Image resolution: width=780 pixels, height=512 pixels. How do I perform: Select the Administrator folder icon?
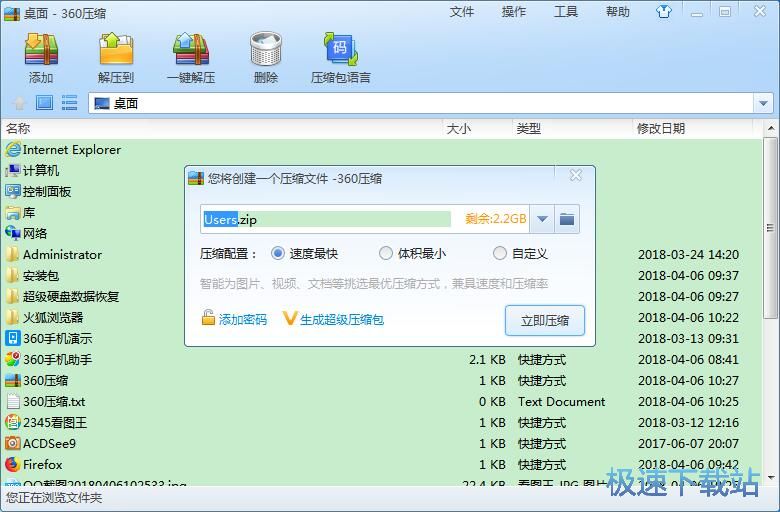pyautogui.click(x=13, y=254)
